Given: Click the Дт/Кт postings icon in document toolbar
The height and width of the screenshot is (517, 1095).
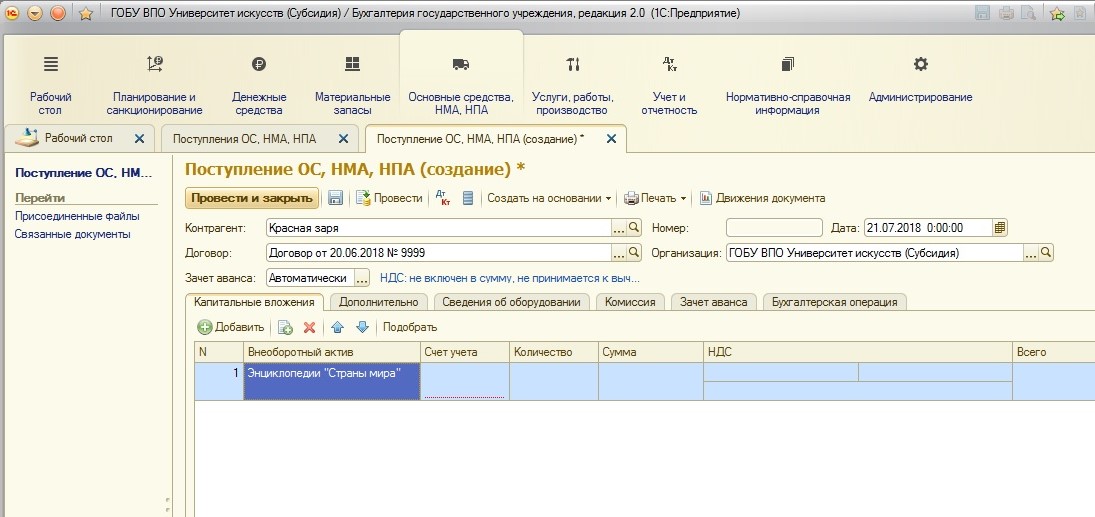Looking at the screenshot, I should [442, 198].
